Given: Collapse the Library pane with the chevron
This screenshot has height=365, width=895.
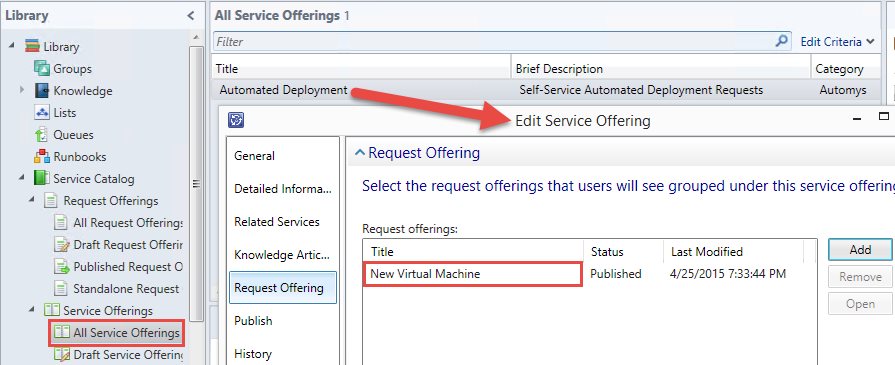Looking at the screenshot, I should click(x=191, y=16).
